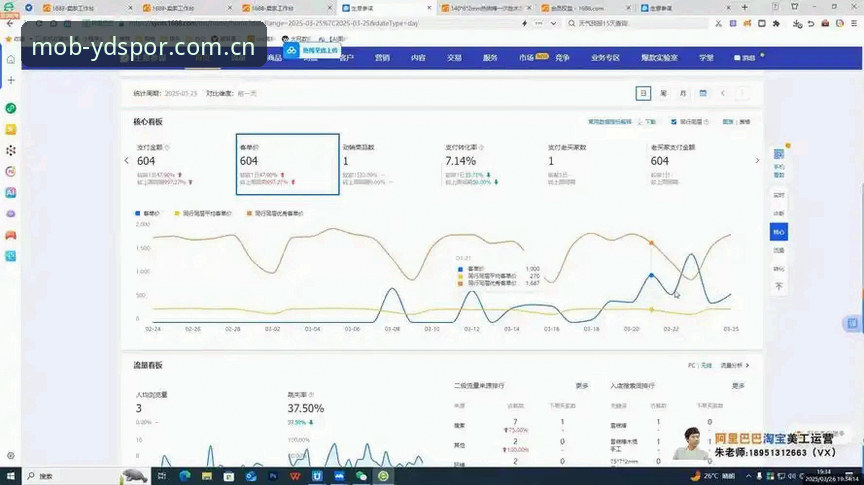Select the 日 (day) period option
The height and width of the screenshot is (485, 864).
coord(643,93)
